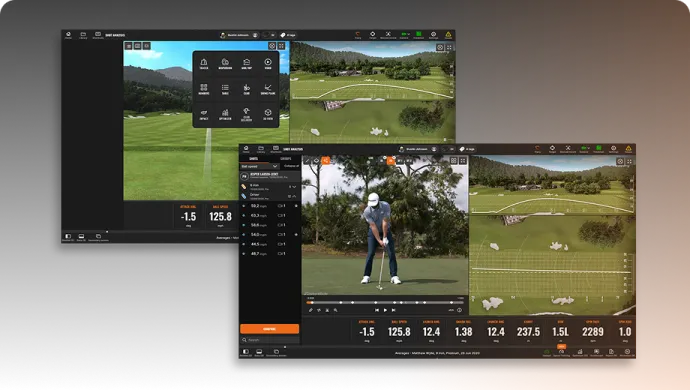Play the swing video

pos(385,310)
